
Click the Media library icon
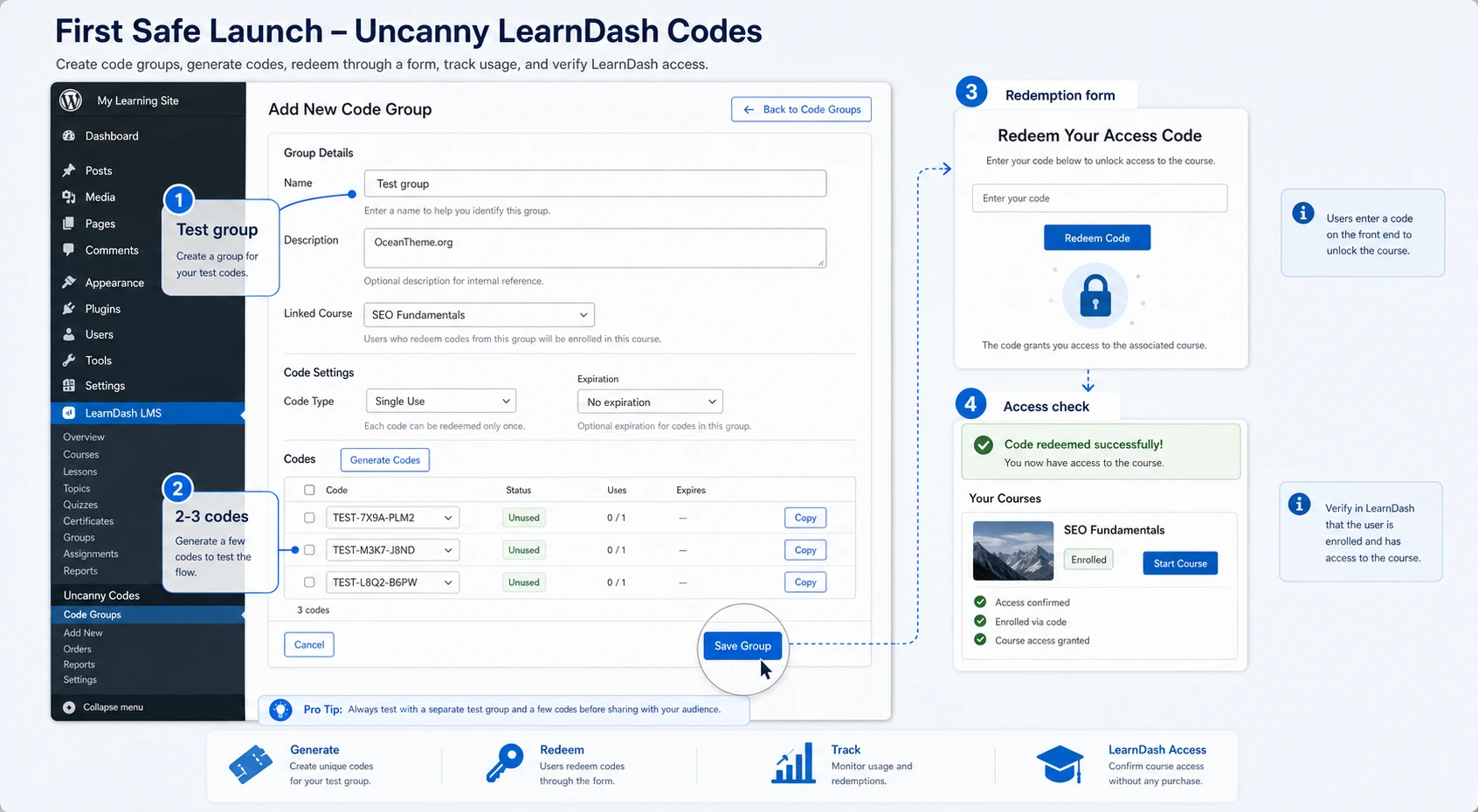point(69,197)
